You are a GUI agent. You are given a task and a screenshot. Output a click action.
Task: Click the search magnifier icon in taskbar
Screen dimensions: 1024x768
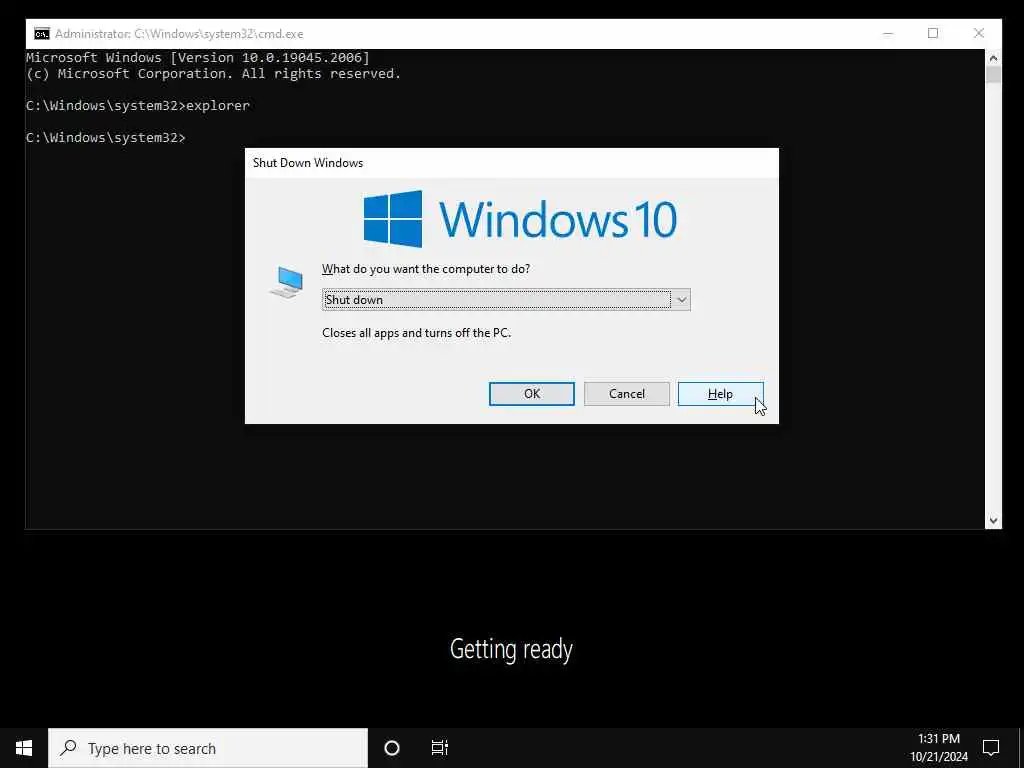click(x=68, y=748)
